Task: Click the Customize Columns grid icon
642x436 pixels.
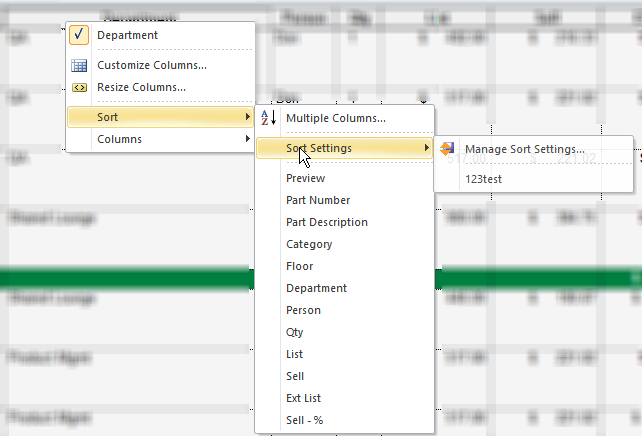Action: coord(80,66)
